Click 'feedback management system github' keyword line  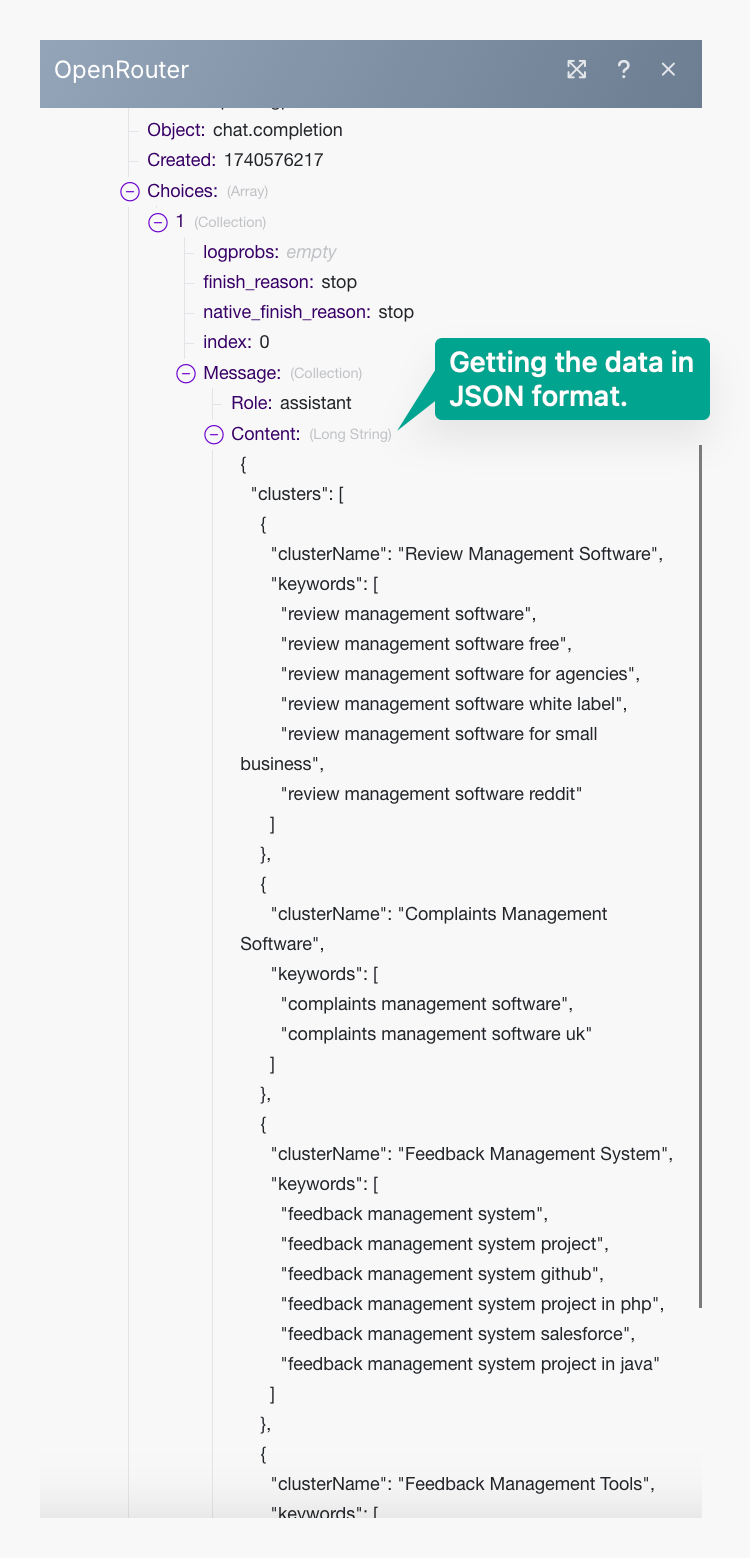[x=442, y=1274]
